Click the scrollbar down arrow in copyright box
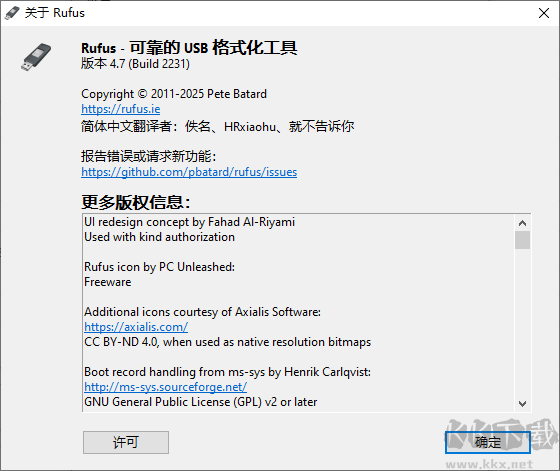The width and height of the screenshot is (560, 471). coord(522,404)
